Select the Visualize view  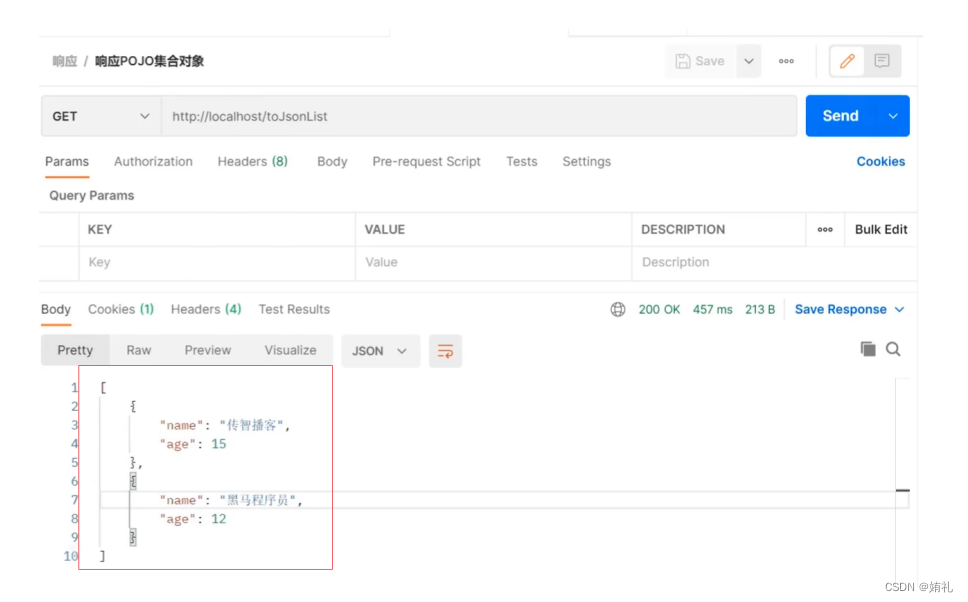[x=290, y=351]
